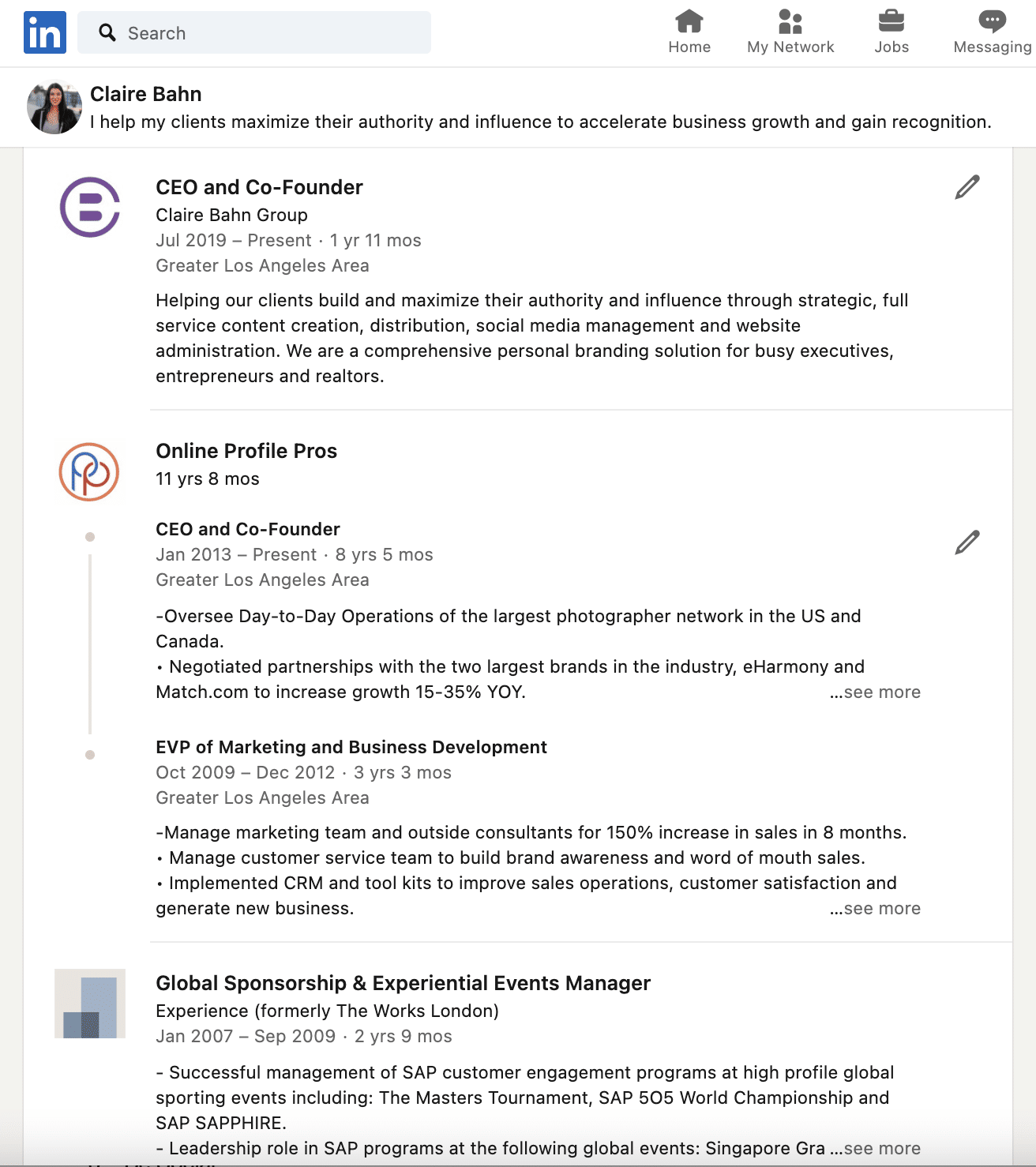Open the Online Profile Pros heading link
This screenshot has width=1036, height=1167.
[246, 451]
